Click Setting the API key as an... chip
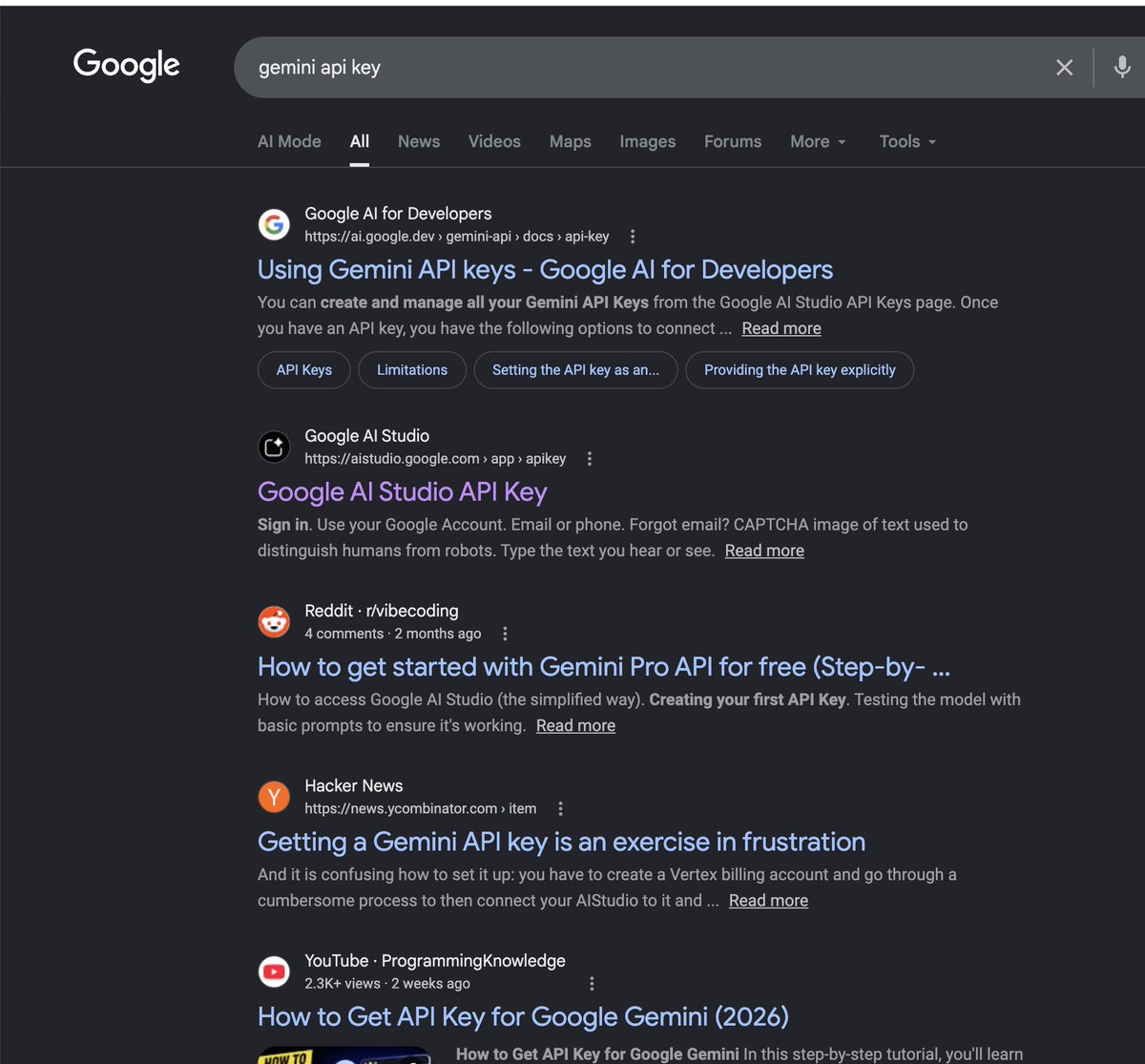Viewport: 1145px width, 1064px height. point(575,370)
